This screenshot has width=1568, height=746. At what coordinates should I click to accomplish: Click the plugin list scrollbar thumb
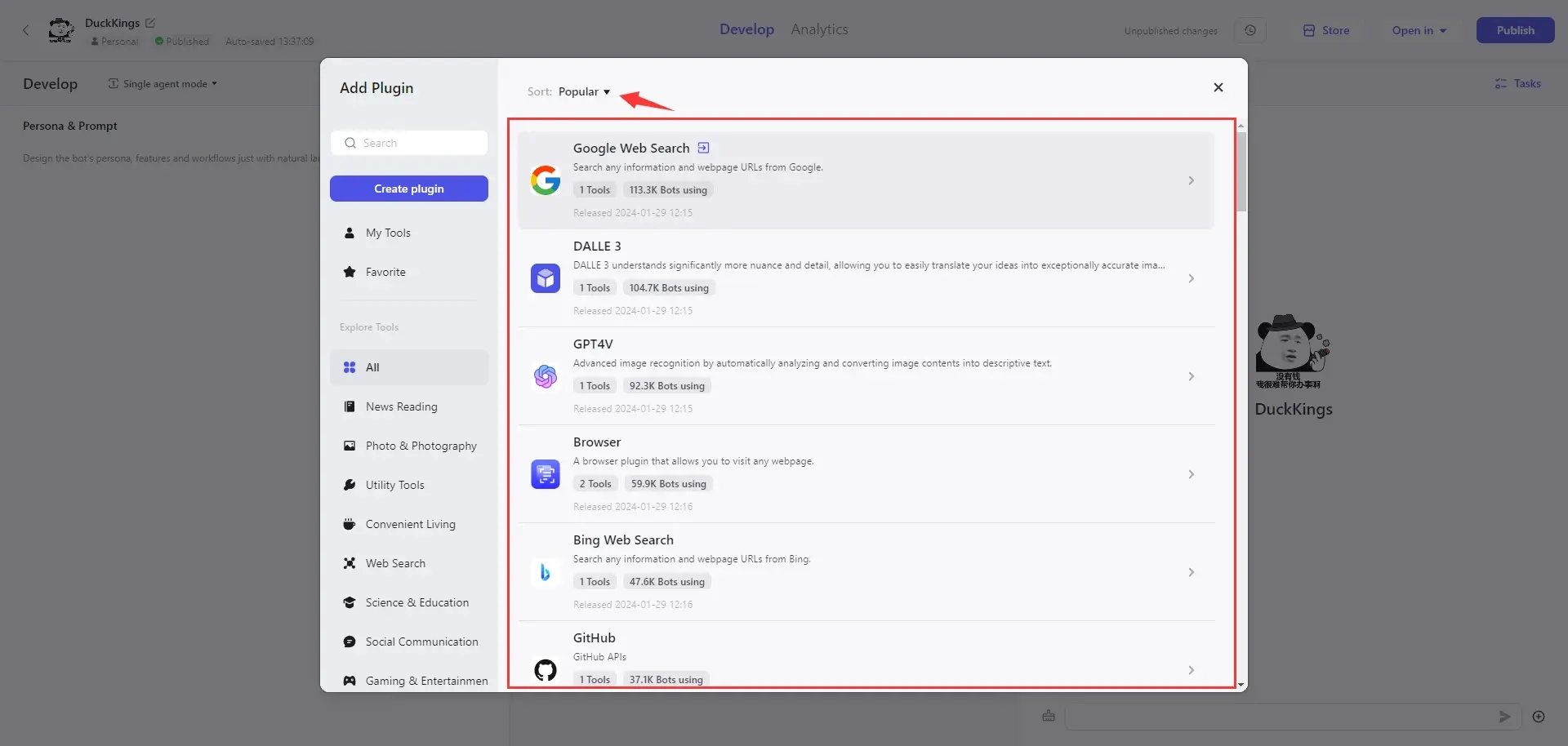pos(1241,171)
